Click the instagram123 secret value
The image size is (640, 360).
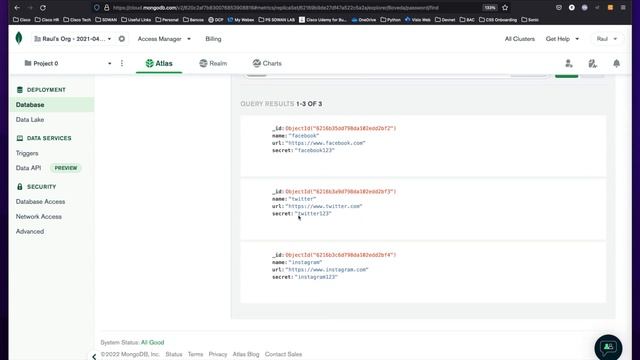[316, 277]
